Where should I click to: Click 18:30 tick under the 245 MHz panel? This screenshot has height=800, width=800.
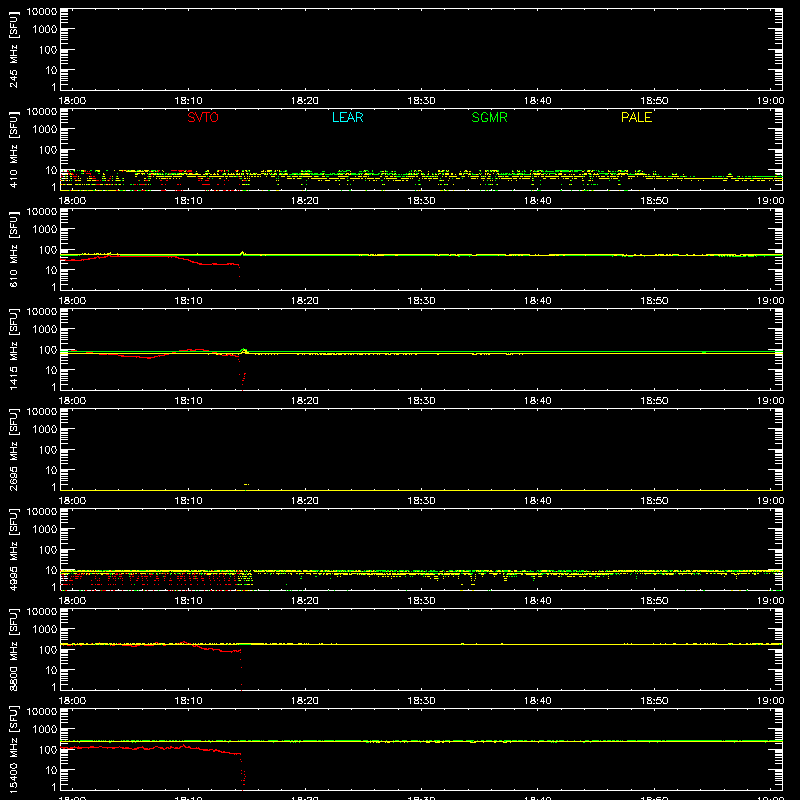point(421,101)
